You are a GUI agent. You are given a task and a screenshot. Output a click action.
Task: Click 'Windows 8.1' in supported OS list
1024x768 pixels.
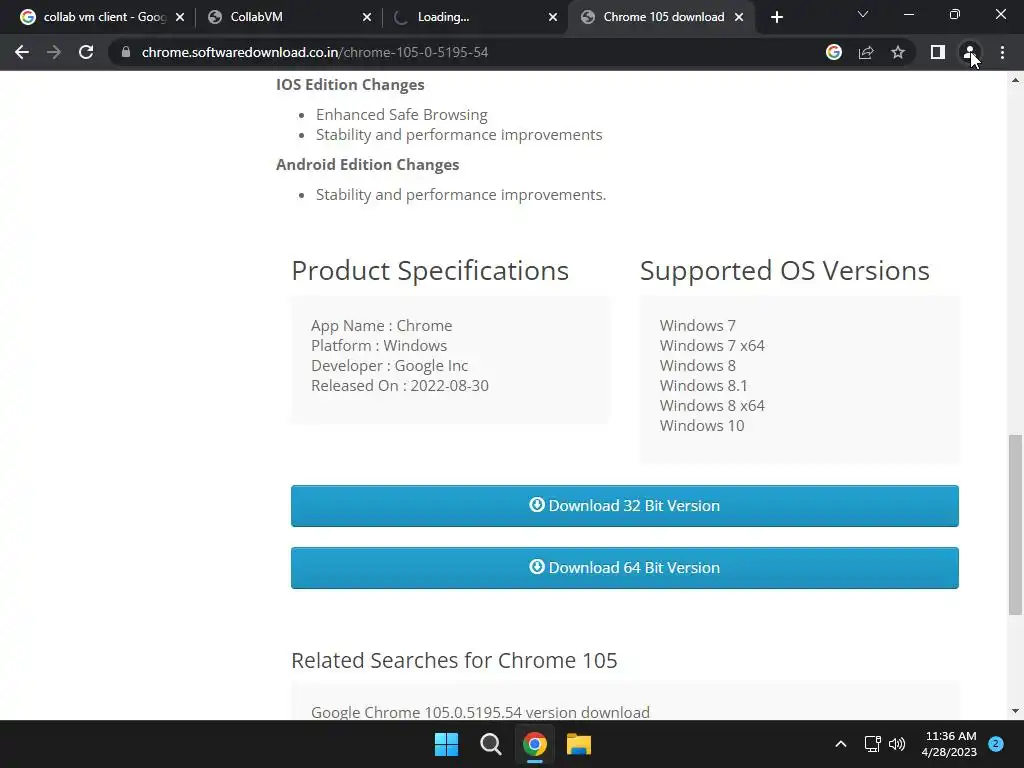[x=703, y=385]
